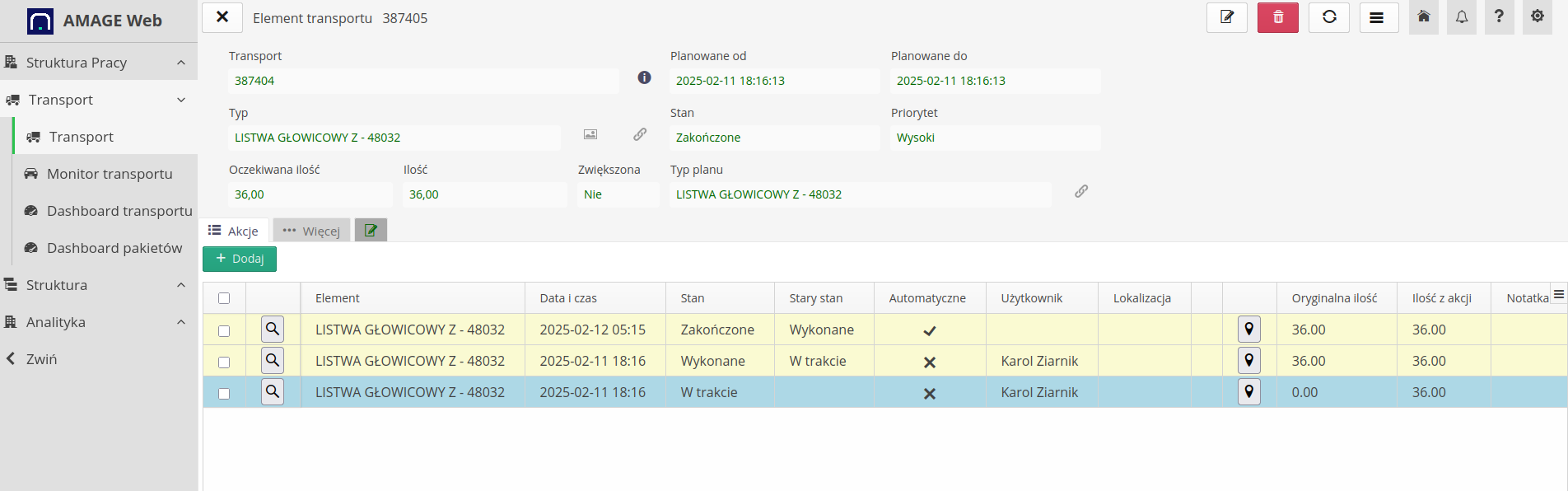Click the green Dodaj button
The height and width of the screenshot is (491, 1568).
(240, 259)
